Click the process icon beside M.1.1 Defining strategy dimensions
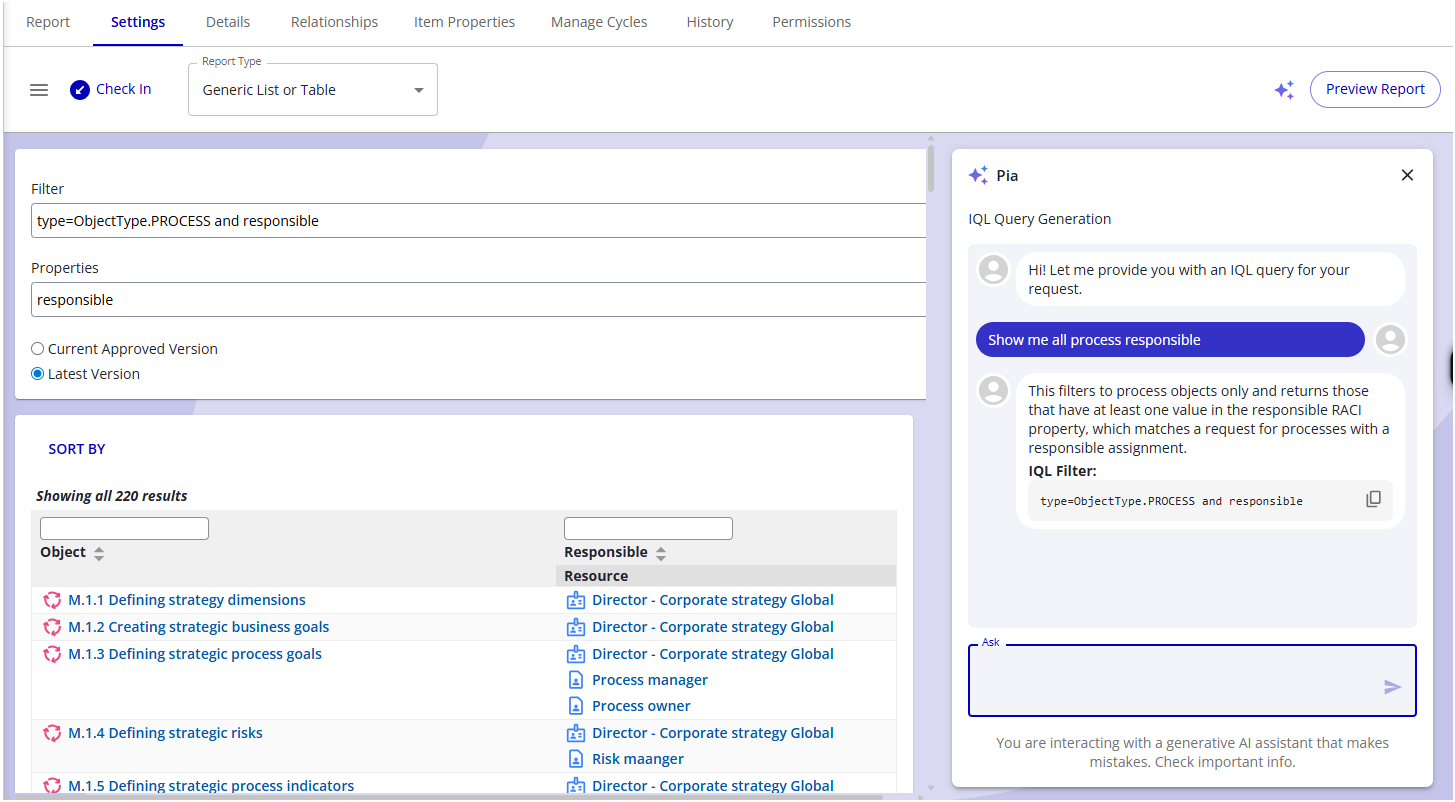The height and width of the screenshot is (802, 1455). pyautogui.click(x=52, y=600)
